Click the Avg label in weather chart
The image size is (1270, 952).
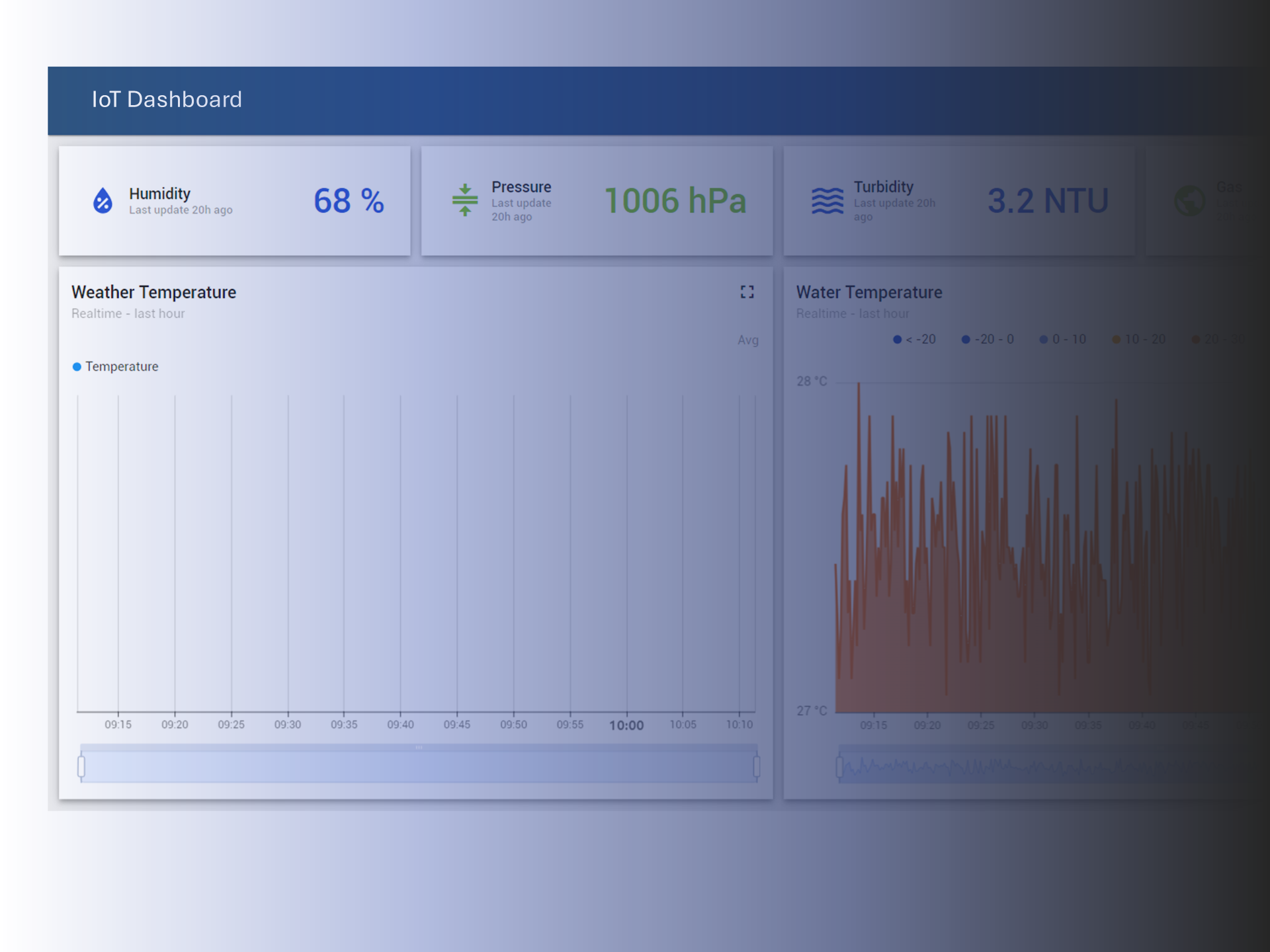pyautogui.click(x=747, y=340)
